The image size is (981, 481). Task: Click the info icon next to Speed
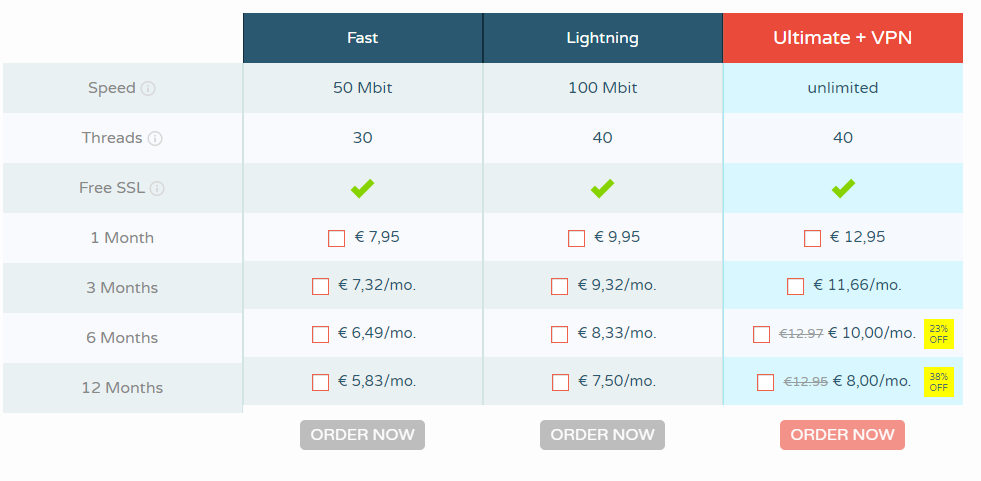[x=148, y=88]
